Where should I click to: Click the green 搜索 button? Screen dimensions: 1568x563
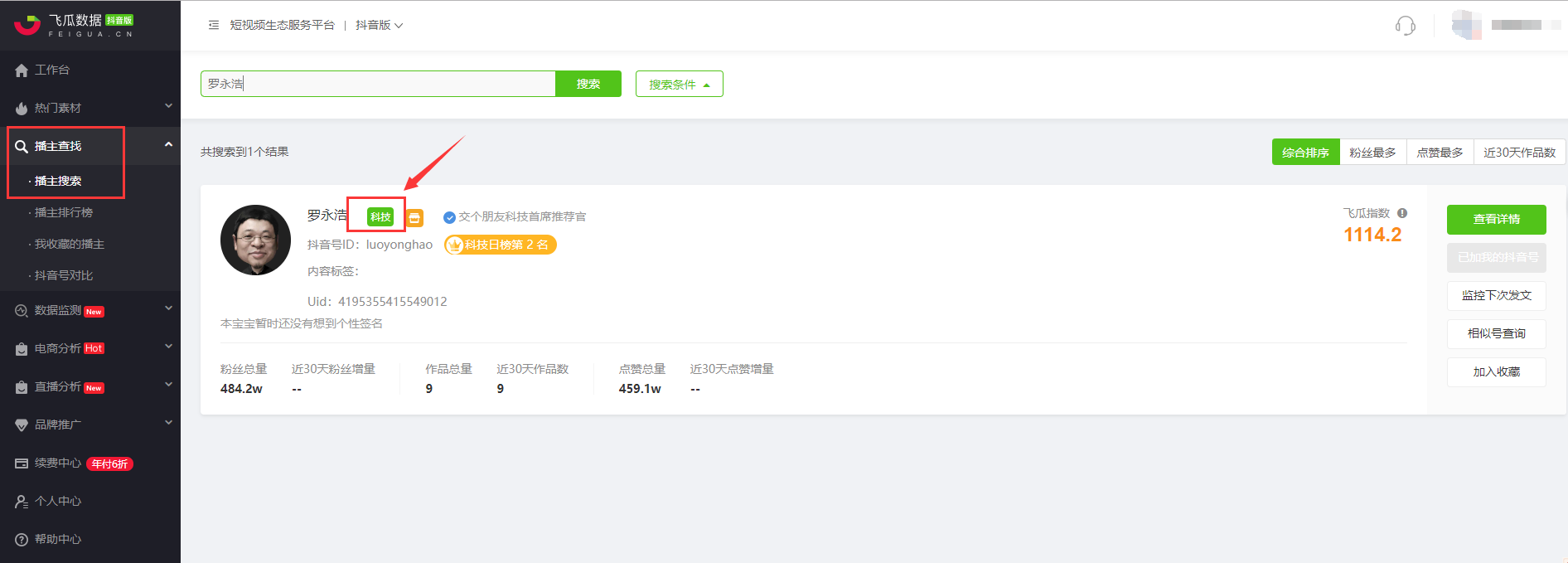point(588,84)
